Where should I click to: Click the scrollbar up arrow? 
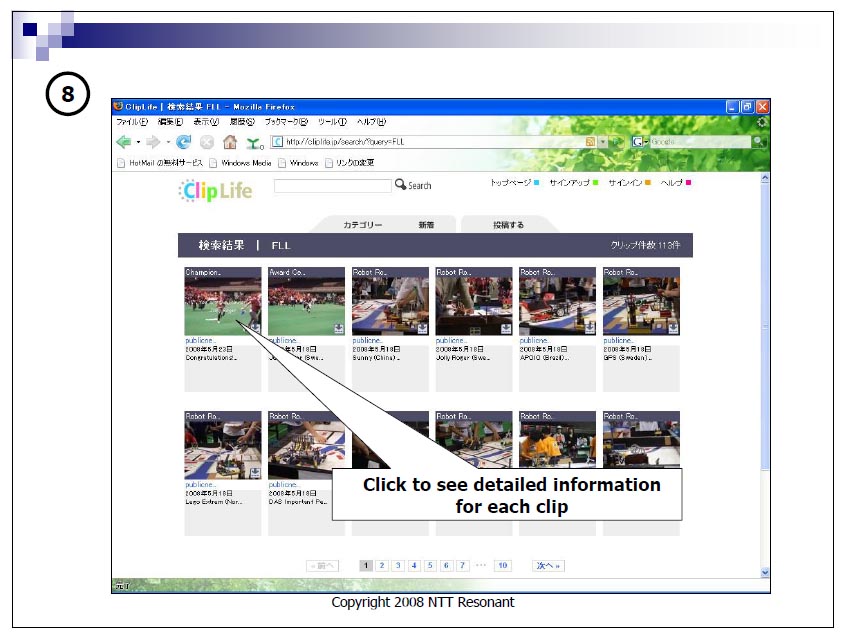point(765,178)
